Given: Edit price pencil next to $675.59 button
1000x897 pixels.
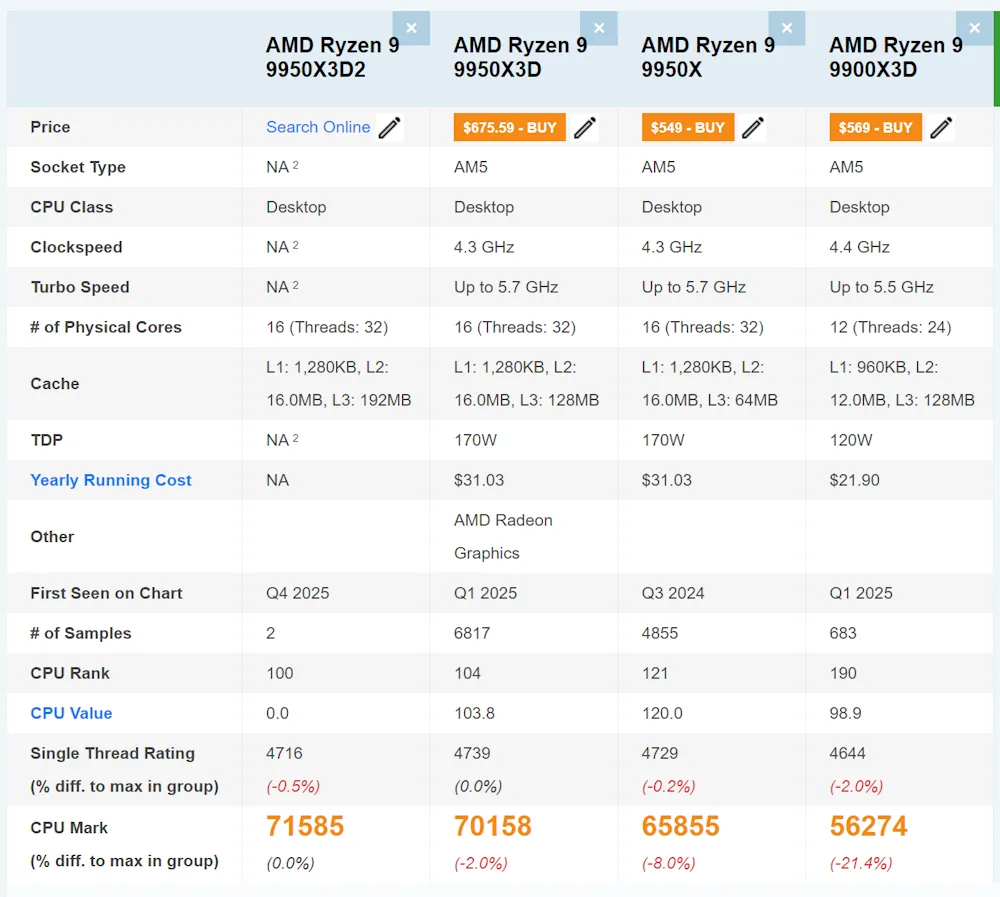Looking at the screenshot, I should click(x=585, y=128).
